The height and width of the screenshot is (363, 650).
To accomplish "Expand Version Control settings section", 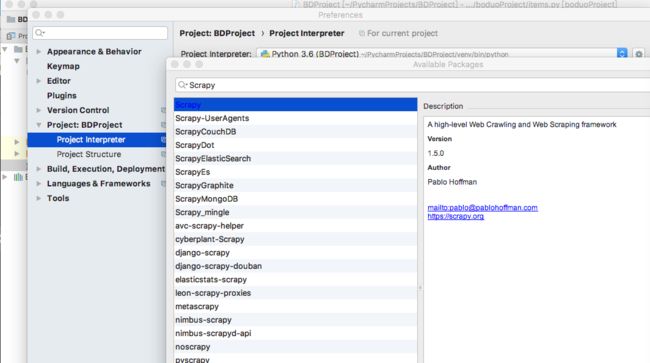I will 39,110.
